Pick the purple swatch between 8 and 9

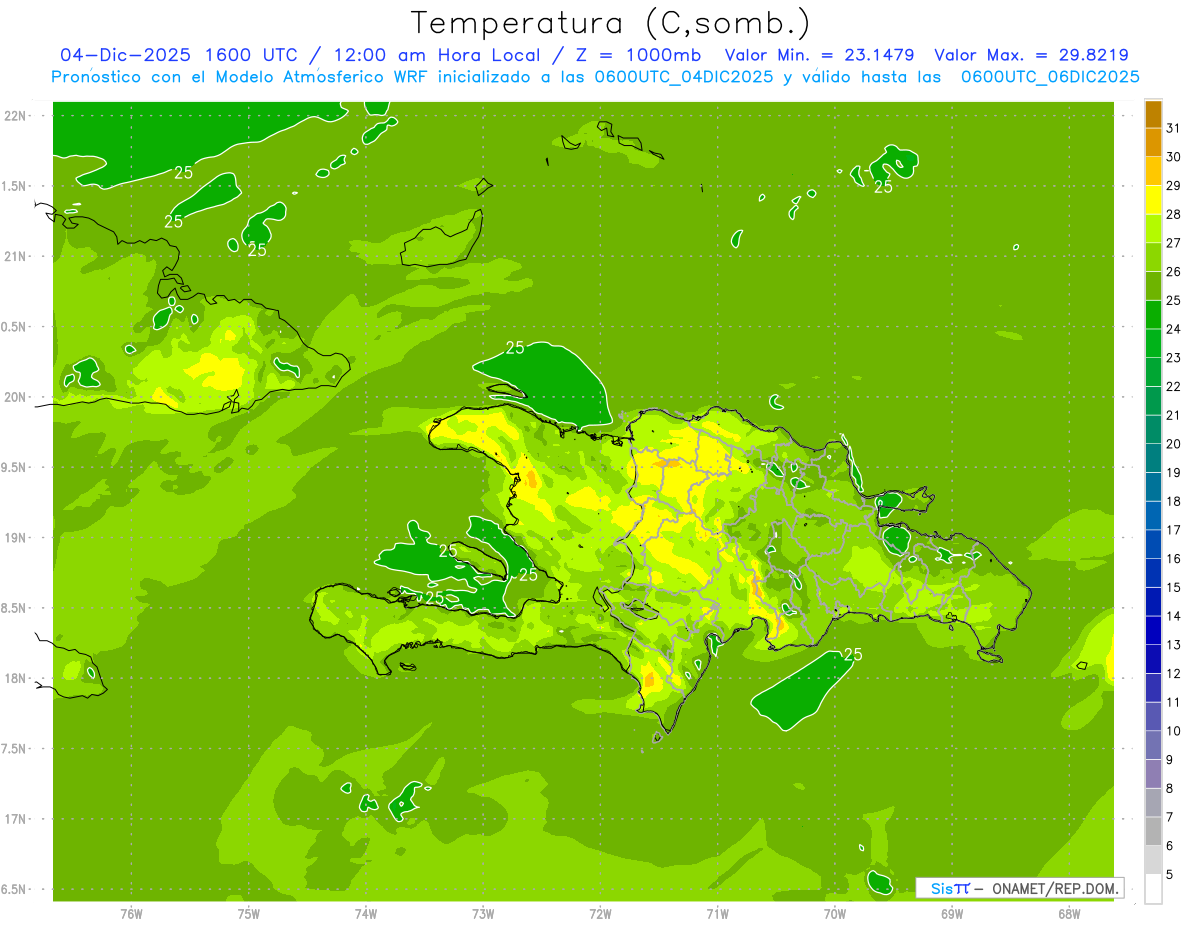tap(1153, 774)
